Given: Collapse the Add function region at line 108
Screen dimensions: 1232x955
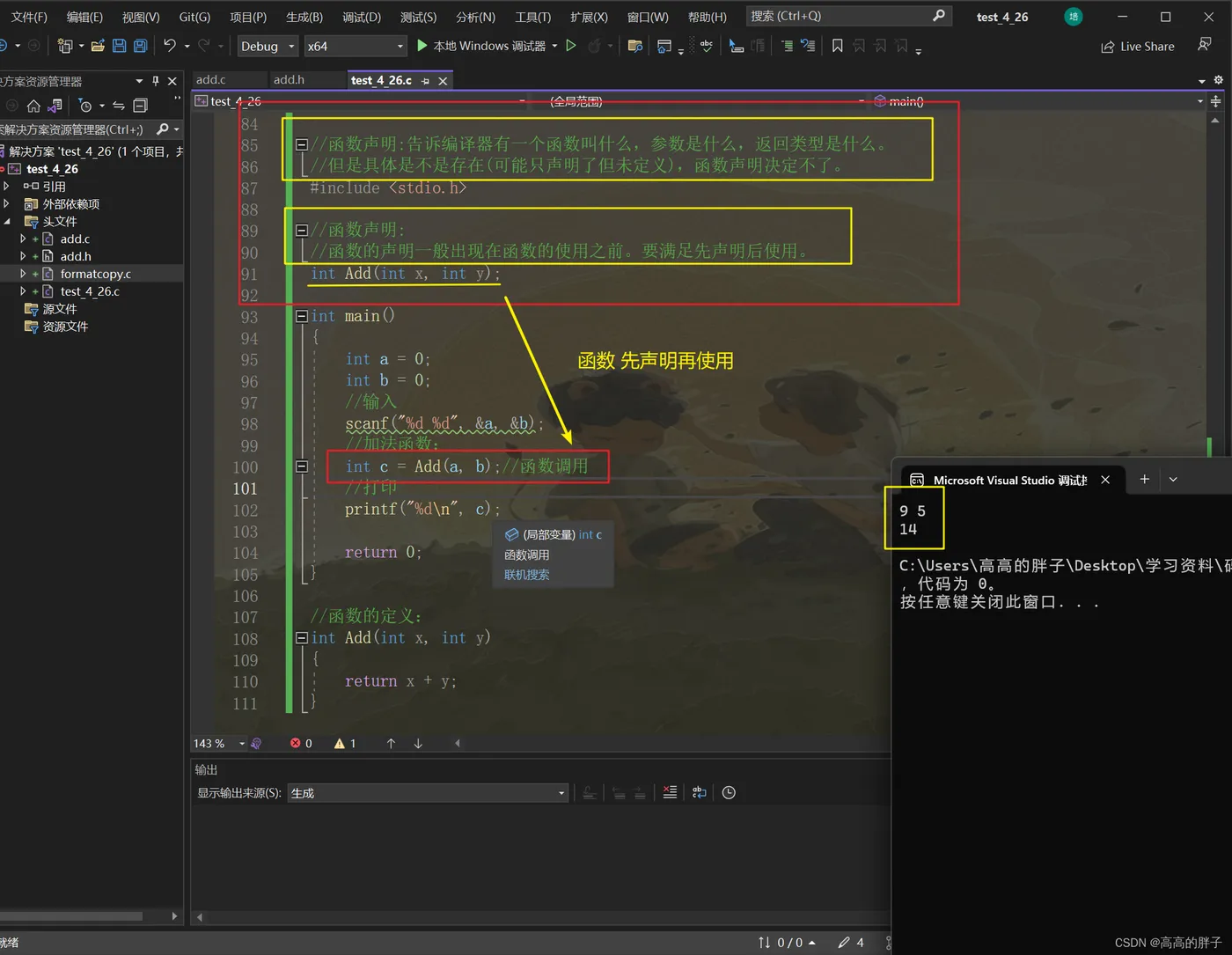Looking at the screenshot, I should [x=302, y=637].
